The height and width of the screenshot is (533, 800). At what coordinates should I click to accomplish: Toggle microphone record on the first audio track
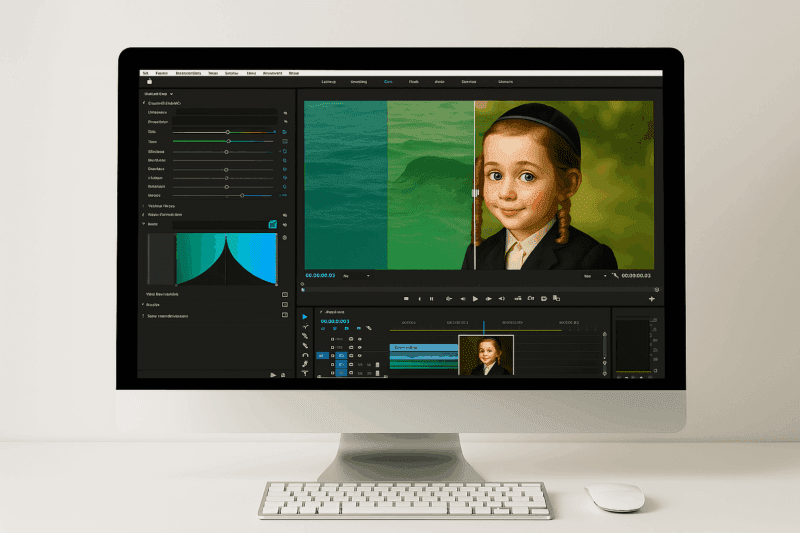378,365
